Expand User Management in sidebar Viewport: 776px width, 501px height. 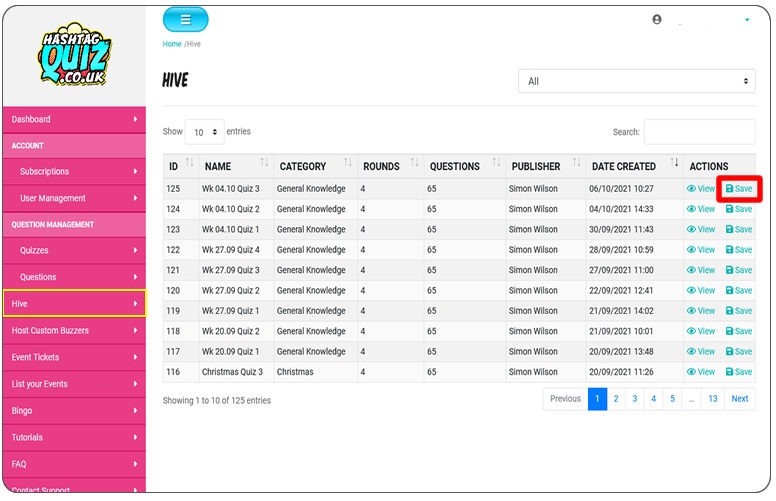tap(74, 198)
